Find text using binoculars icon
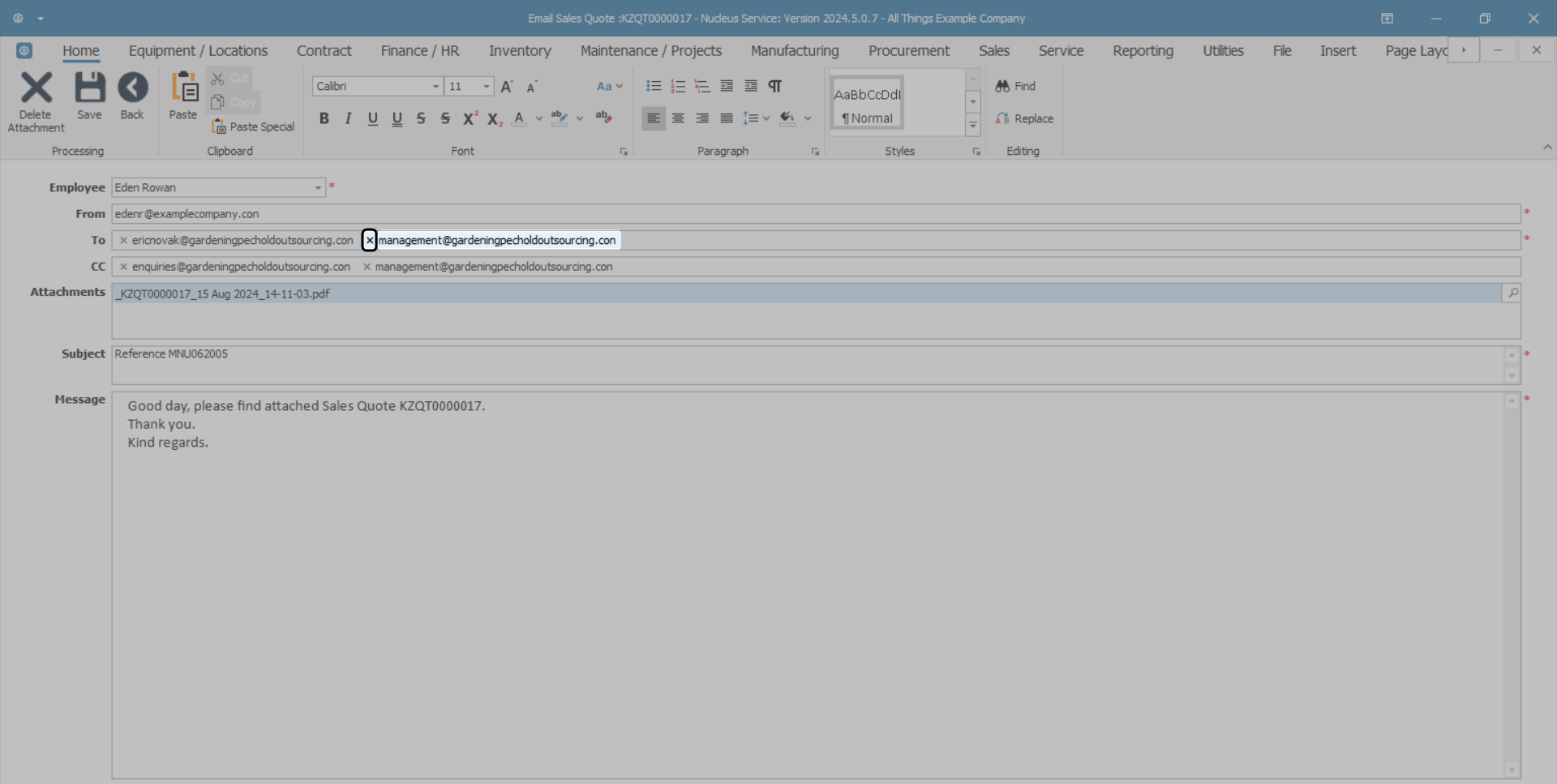 coord(1015,86)
